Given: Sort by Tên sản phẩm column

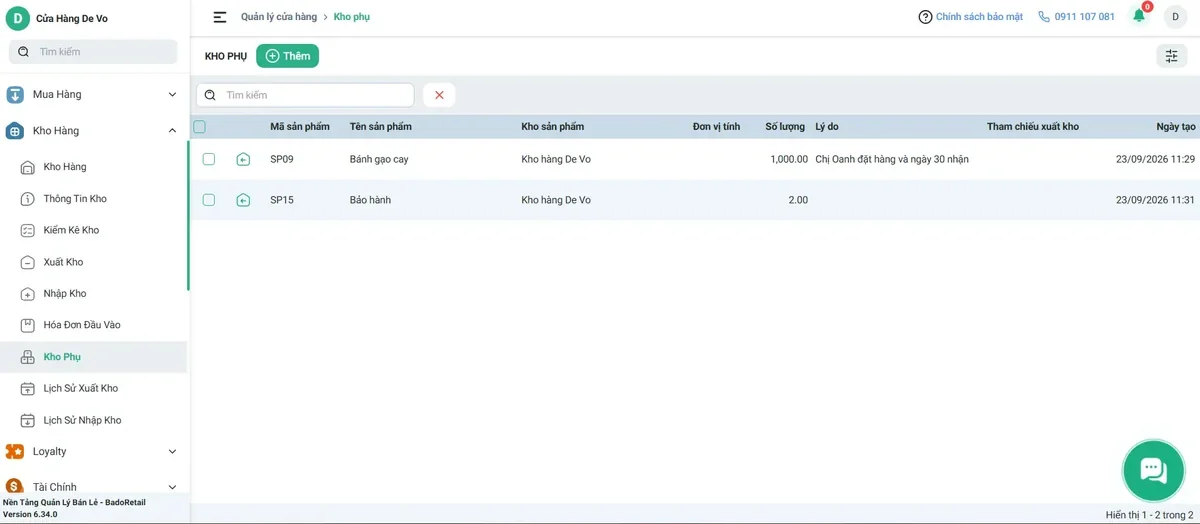Looking at the screenshot, I should point(381,127).
